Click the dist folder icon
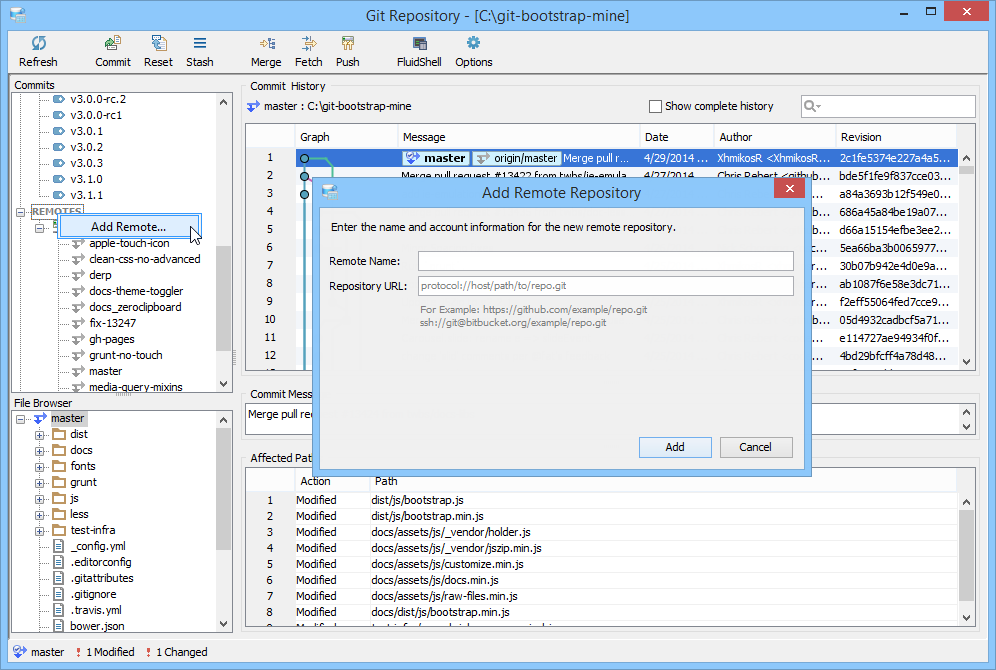Screen dimensions: 996x670 point(59,434)
